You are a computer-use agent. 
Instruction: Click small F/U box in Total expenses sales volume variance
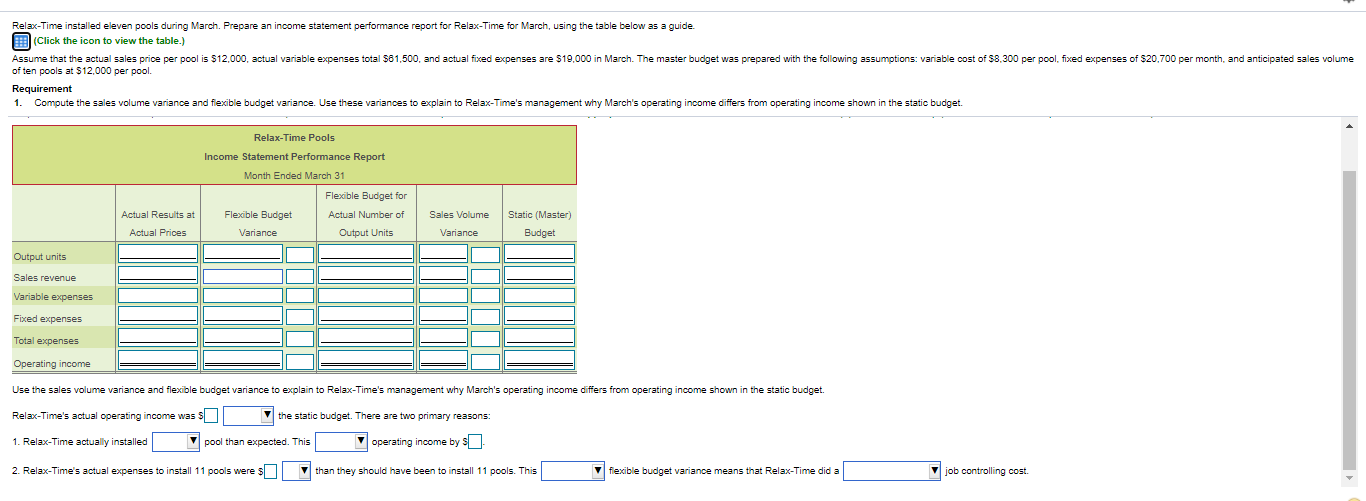tap(485, 339)
